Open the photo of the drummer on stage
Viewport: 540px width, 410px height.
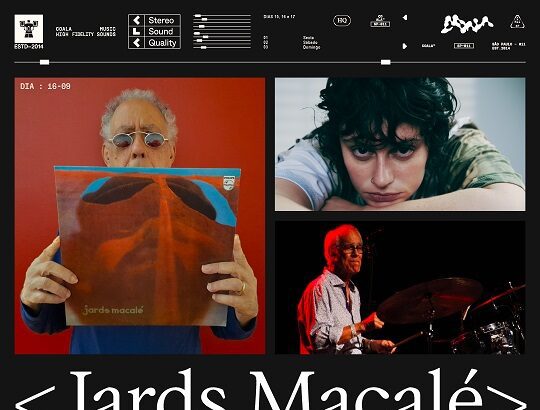[400, 288]
